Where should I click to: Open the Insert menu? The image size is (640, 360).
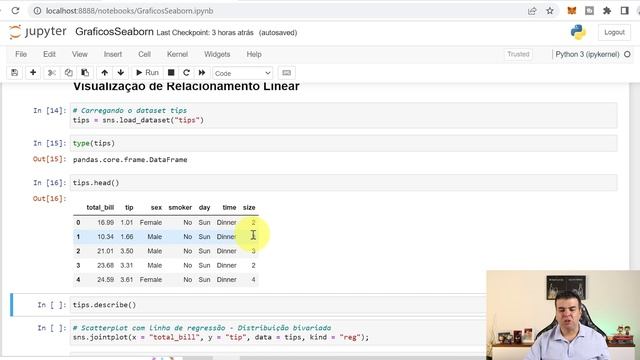point(113,54)
